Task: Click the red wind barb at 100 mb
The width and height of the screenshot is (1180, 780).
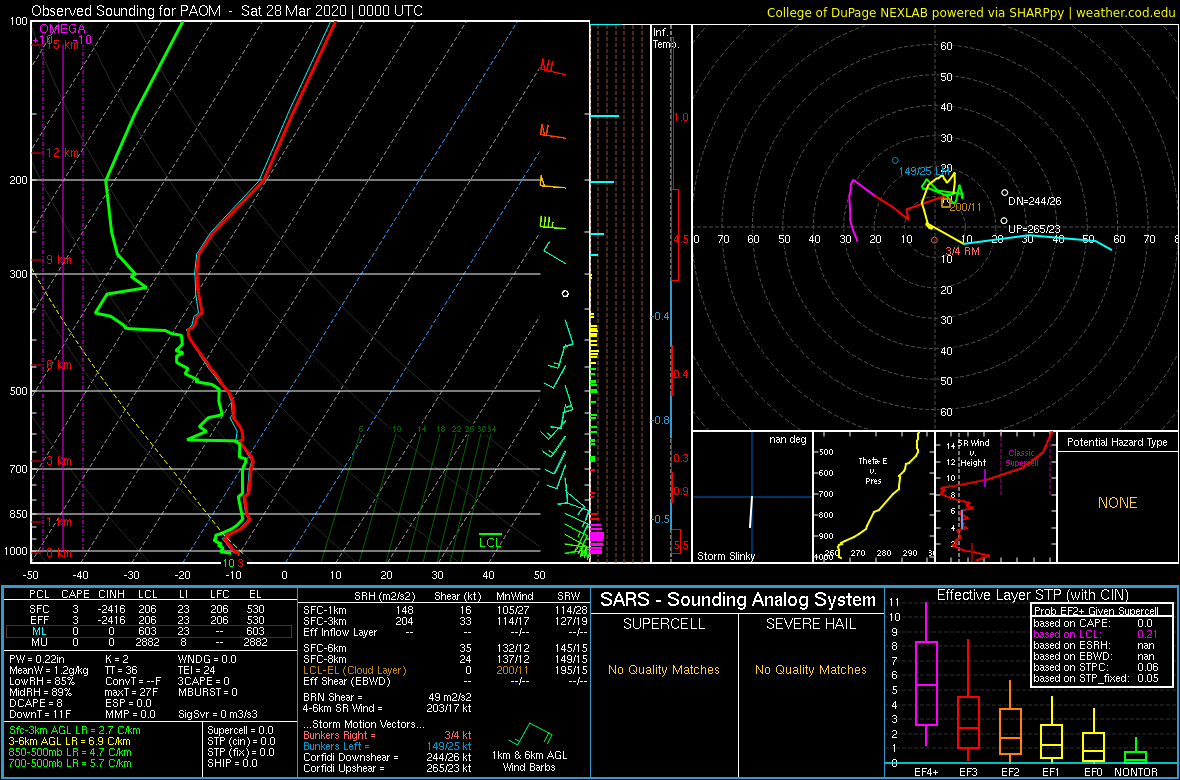Action: (x=552, y=66)
